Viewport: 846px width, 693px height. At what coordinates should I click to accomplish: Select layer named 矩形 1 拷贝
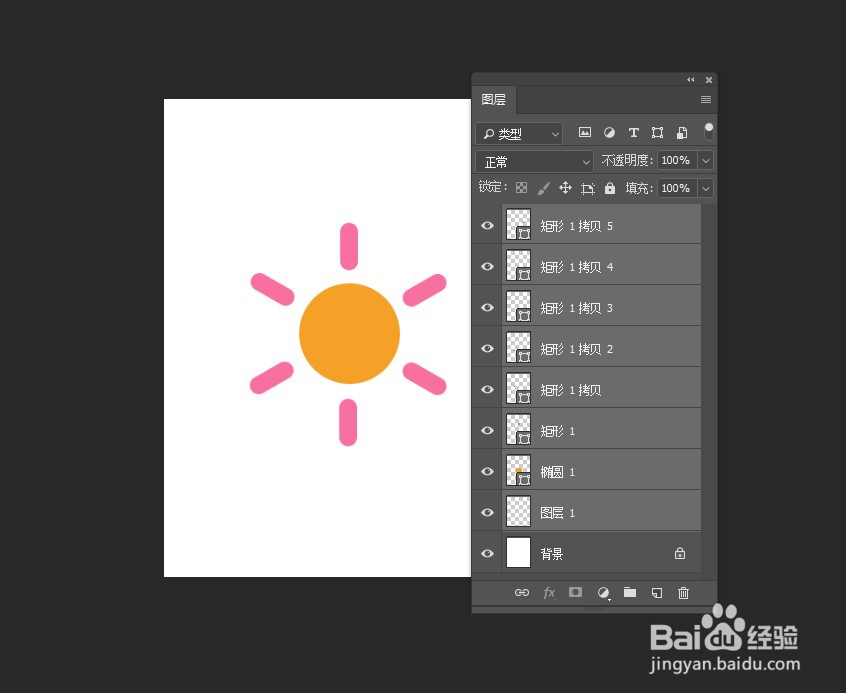pyautogui.click(x=570, y=390)
